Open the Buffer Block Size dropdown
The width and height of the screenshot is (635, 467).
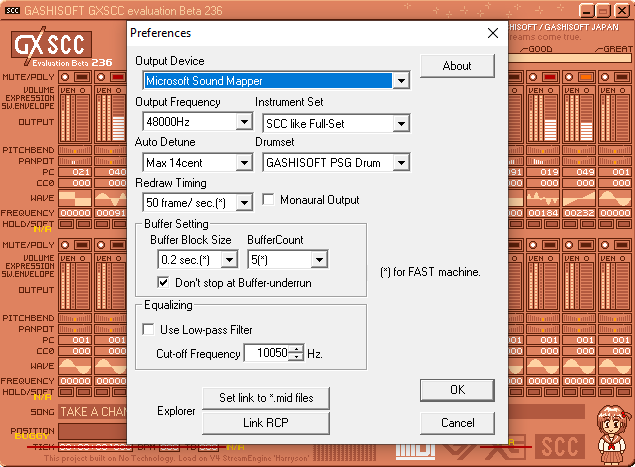click(x=229, y=260)
